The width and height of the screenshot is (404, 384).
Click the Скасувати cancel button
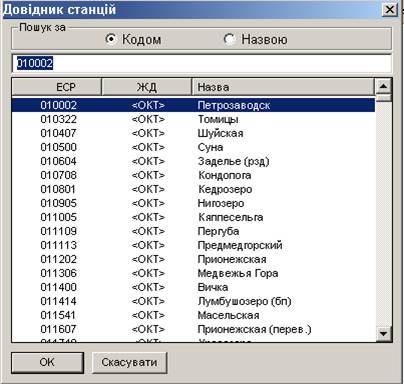(129, 362)
